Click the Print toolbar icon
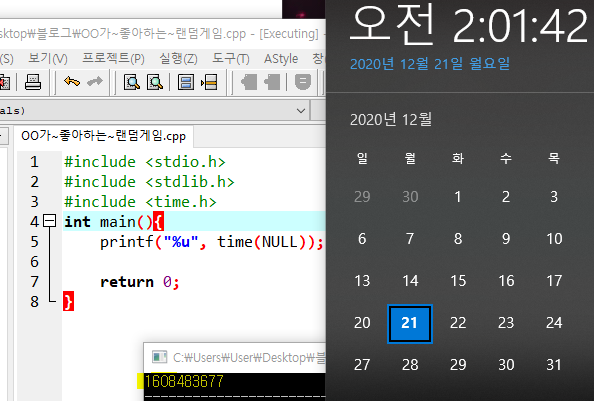This screenshot has width=594, height=401. (33, 82)
